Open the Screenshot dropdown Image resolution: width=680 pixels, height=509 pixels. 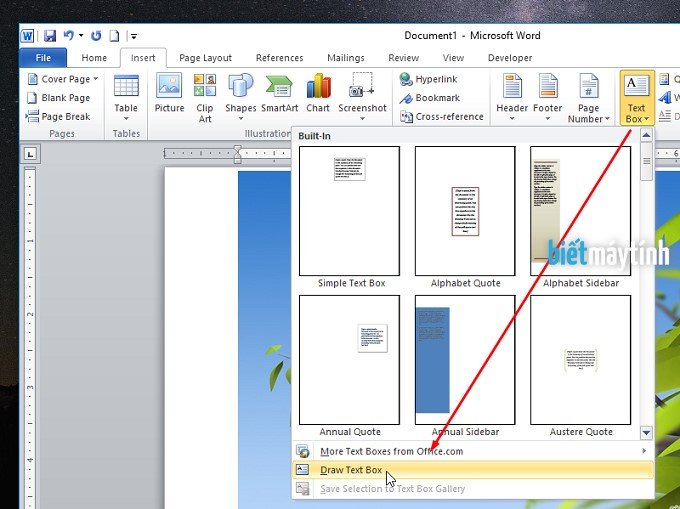(362, 98)
